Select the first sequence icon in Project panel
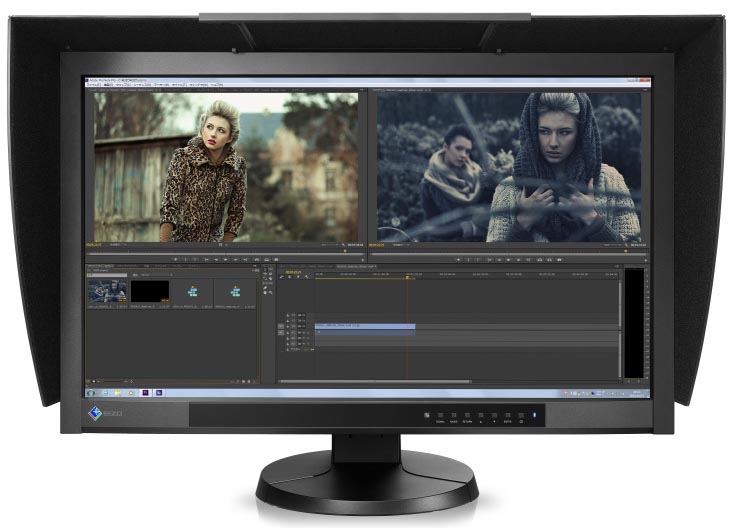 click(x=192, y=291)
